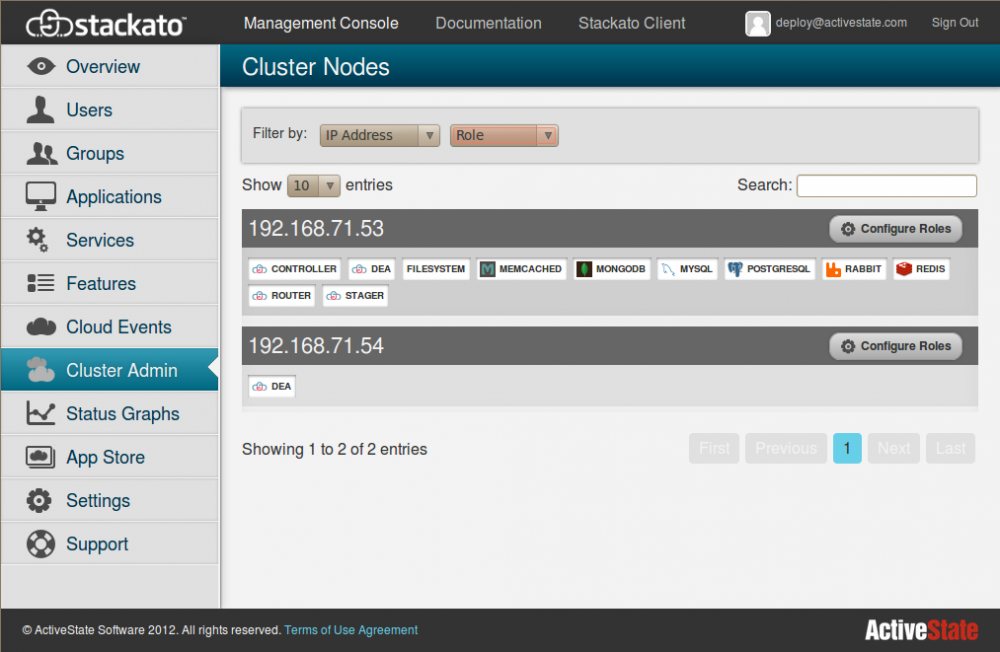The width and height of the screenshot is (1000, 652).
Task: Click the user avatar icon in header
Action: [758, 24]
